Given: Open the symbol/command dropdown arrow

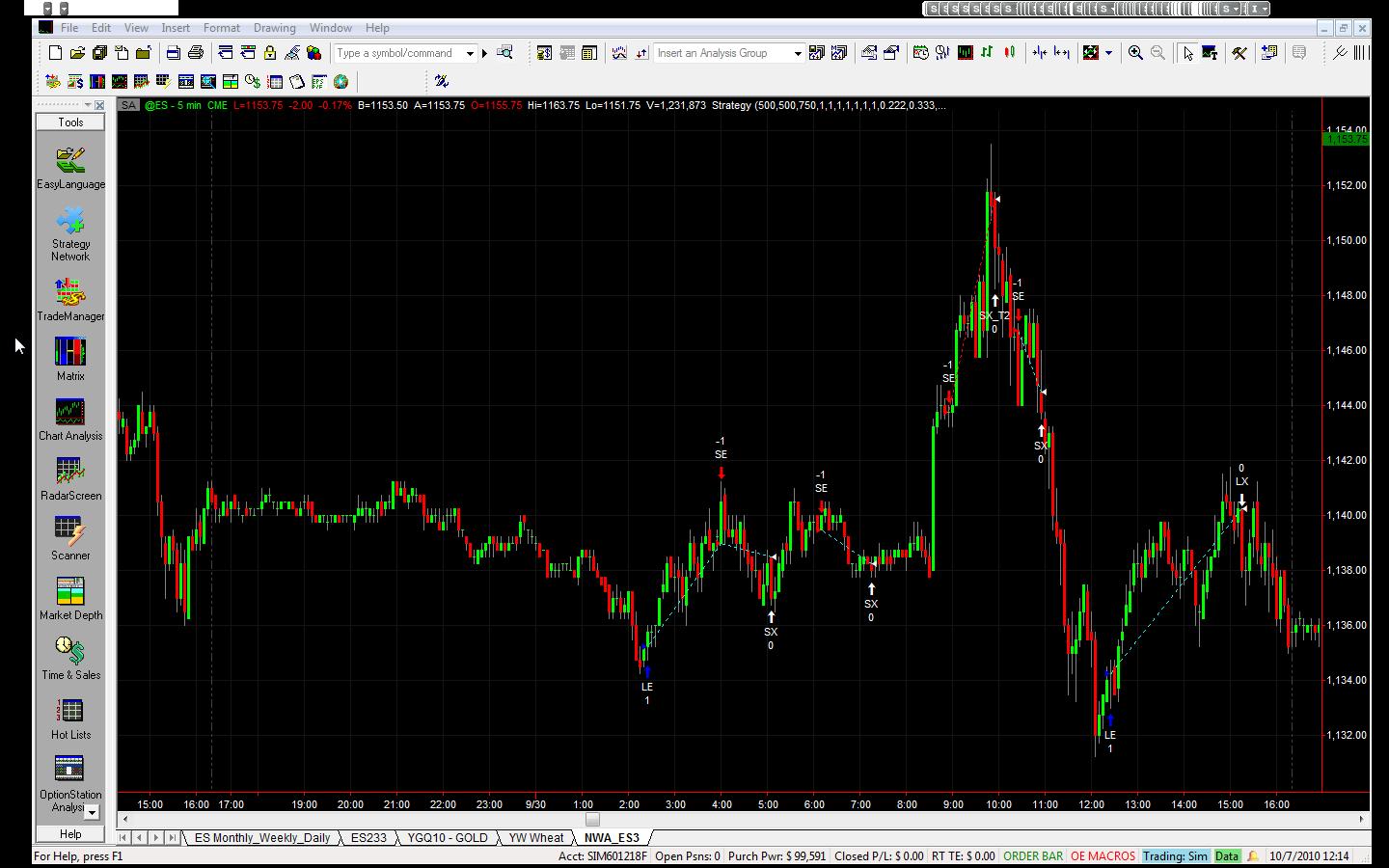Looking at the screenshot, I should [x=471, y=53].
